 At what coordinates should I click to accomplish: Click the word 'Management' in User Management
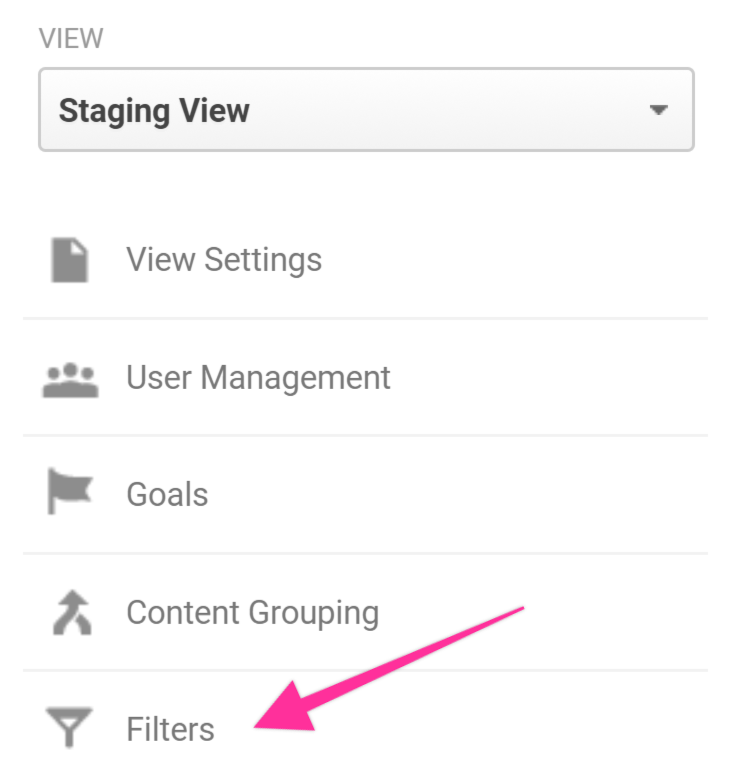point(296,378)
